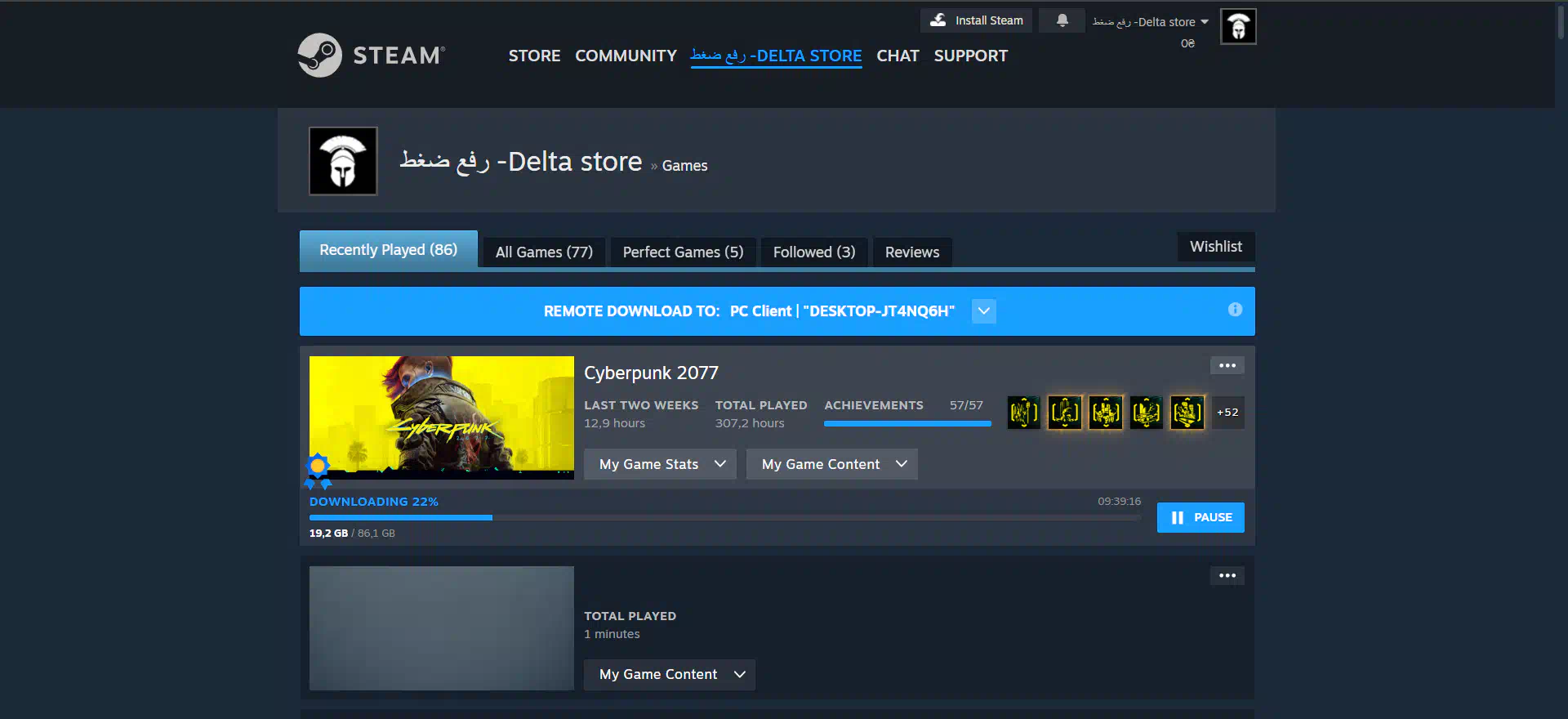Click the profile helmet avatar beside Delta store
The height and width of the screenshot is (719, 1568).
coord(343,161)
